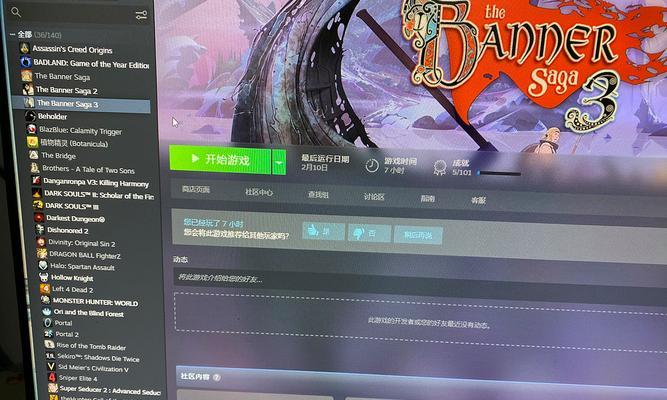Click the achievements progress bar
The width and height of the screenshot is (667, 400).
[x=499, y=173]
